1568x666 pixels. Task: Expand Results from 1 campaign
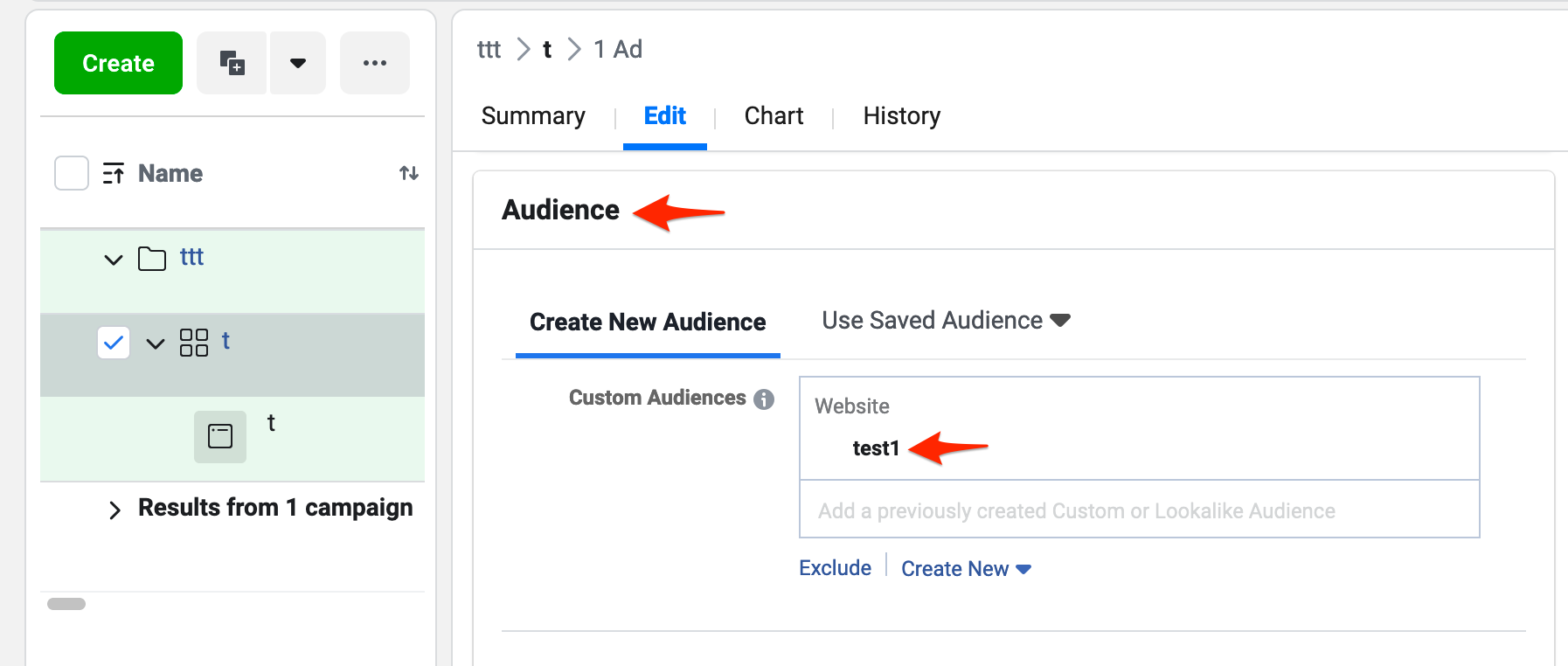pos(114,510)
